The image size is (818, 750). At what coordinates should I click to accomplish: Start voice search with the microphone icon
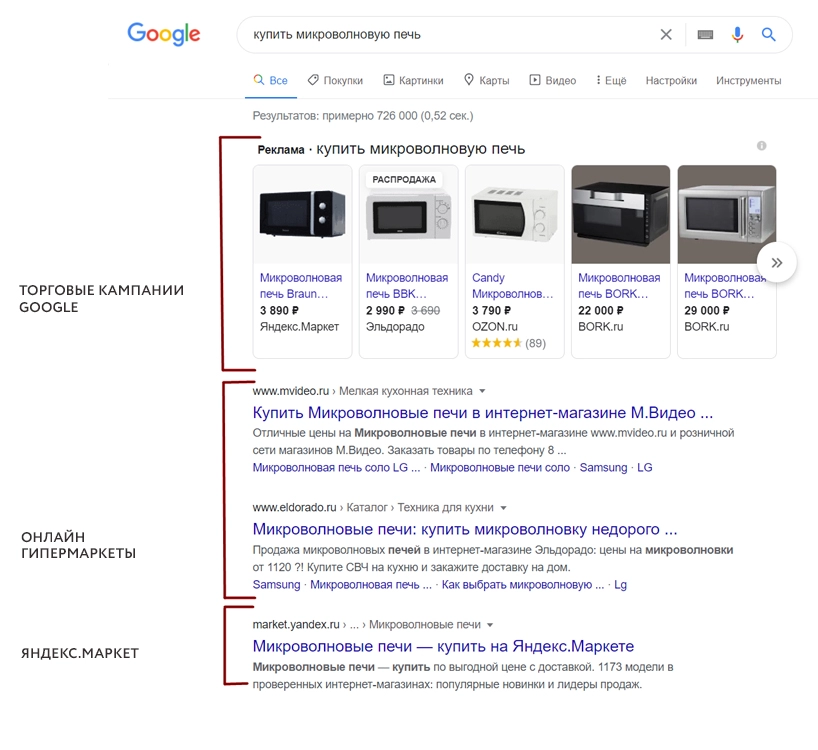tap(737, 34)
